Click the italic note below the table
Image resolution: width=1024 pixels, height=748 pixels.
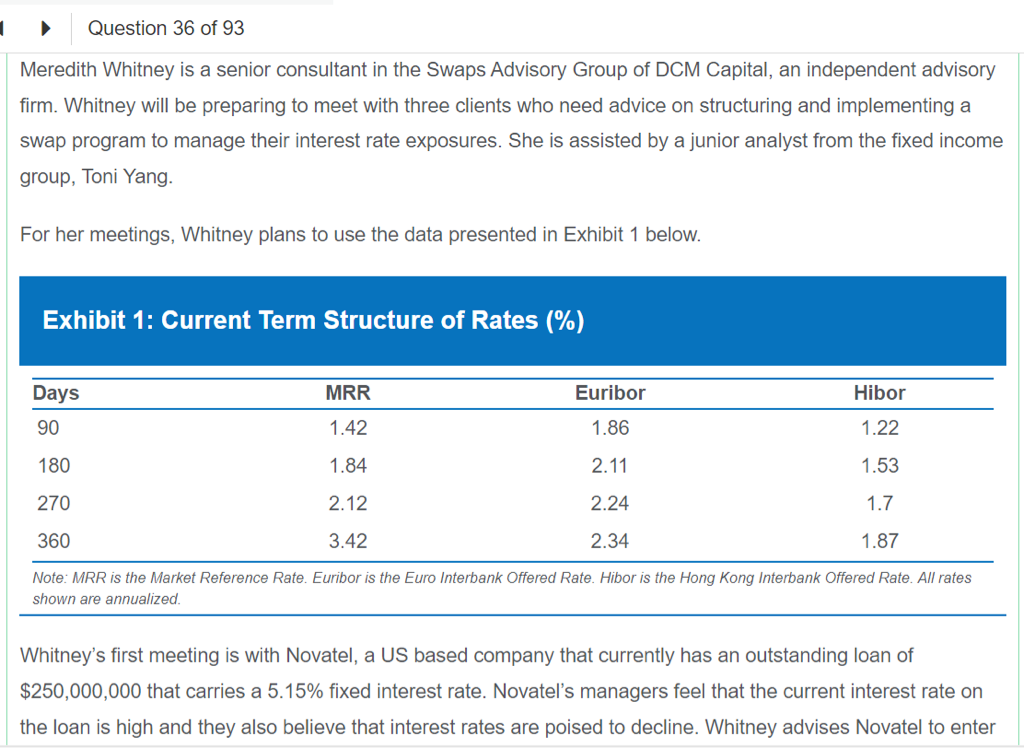point(502,588)
